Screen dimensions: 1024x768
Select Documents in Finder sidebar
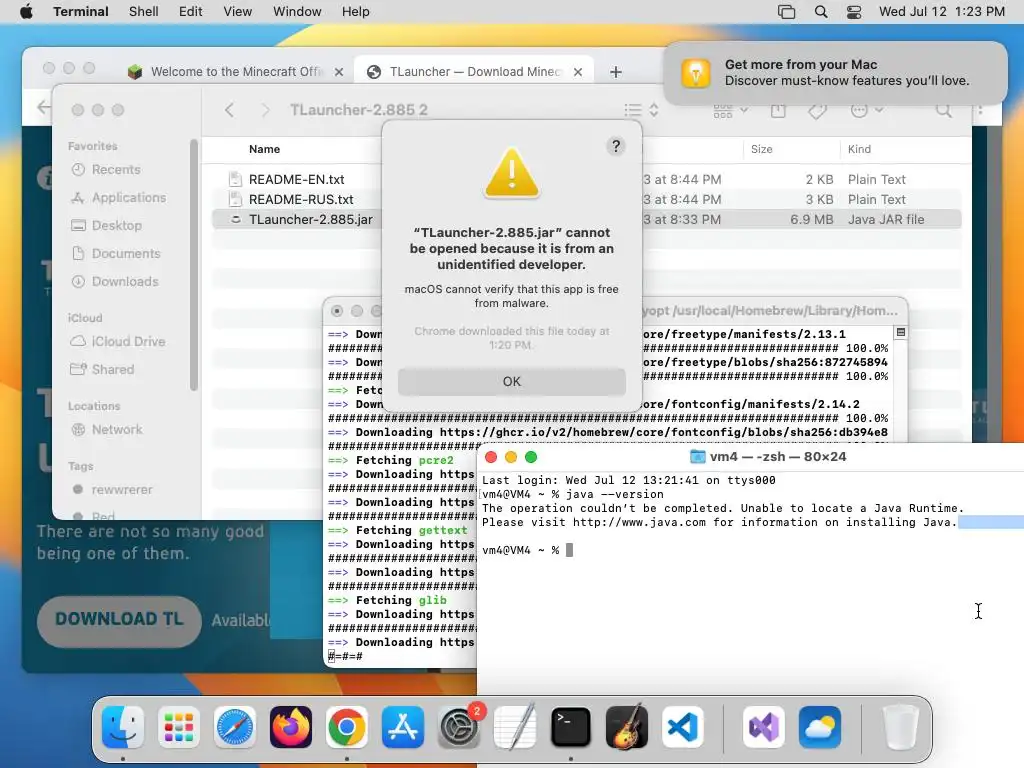125,253
